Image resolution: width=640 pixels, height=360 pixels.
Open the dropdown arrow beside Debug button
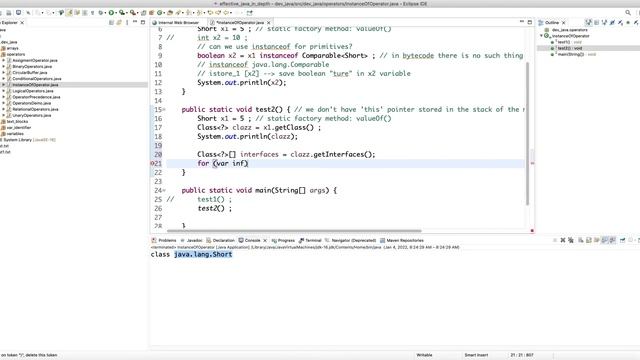105,13
